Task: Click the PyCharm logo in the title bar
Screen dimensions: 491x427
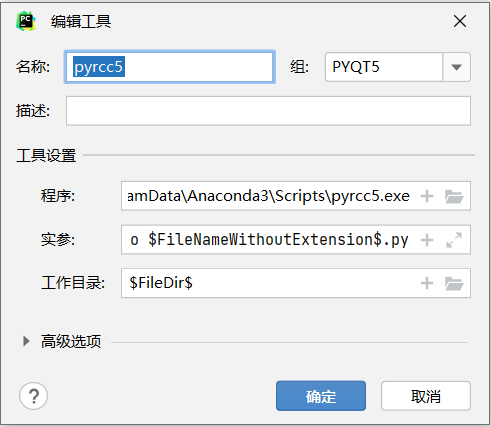Action: (26, 21)
